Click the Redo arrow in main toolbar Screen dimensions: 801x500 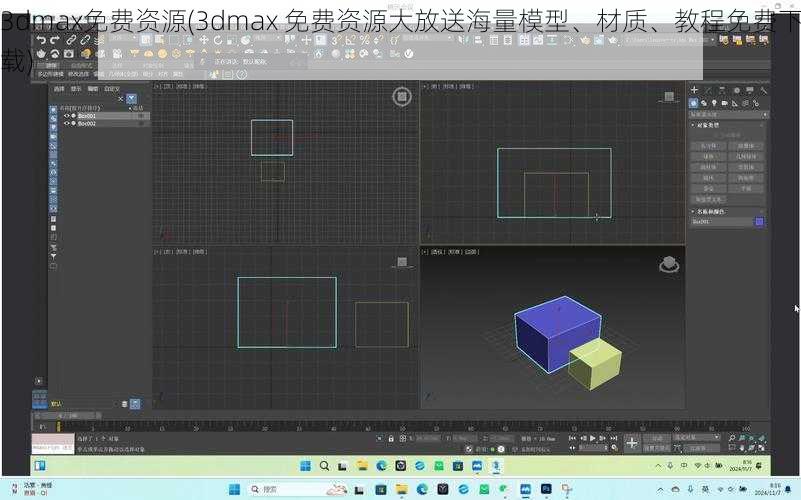click(55, 40)
